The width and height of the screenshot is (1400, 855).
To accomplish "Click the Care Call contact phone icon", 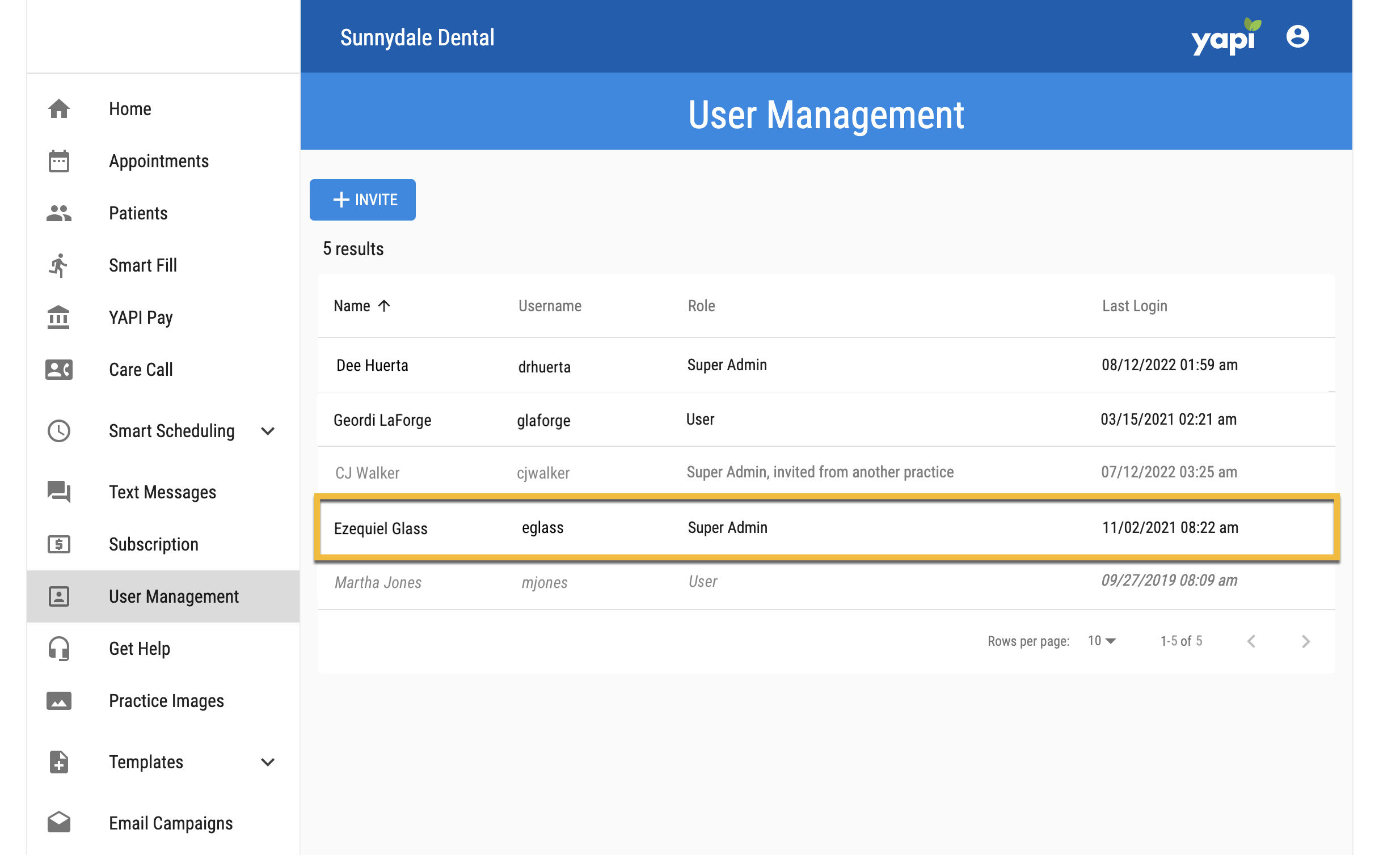I will 59,370.
